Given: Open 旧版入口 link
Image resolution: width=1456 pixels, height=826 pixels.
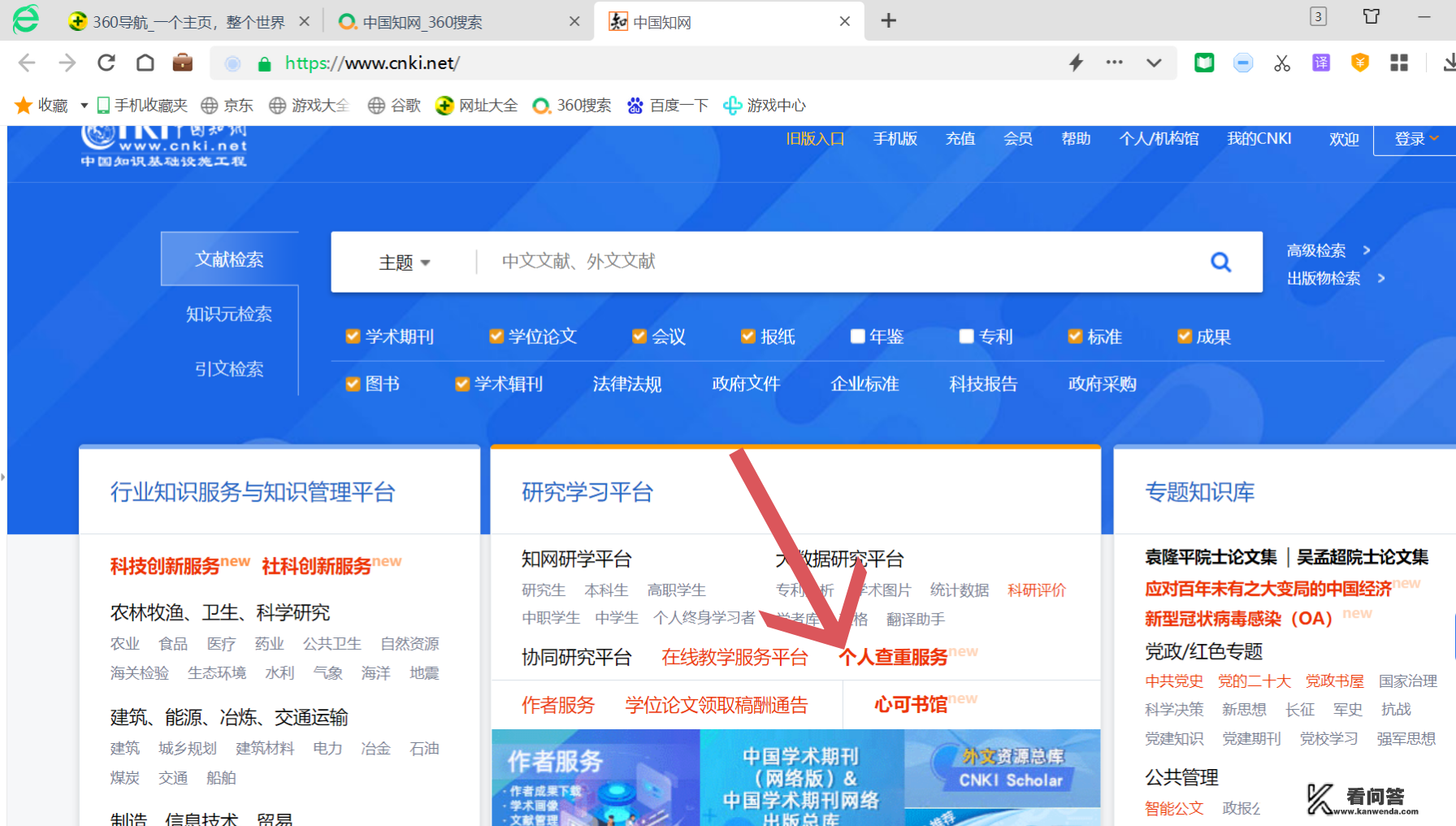Looking at the screenshot, I should click(815, 139).
